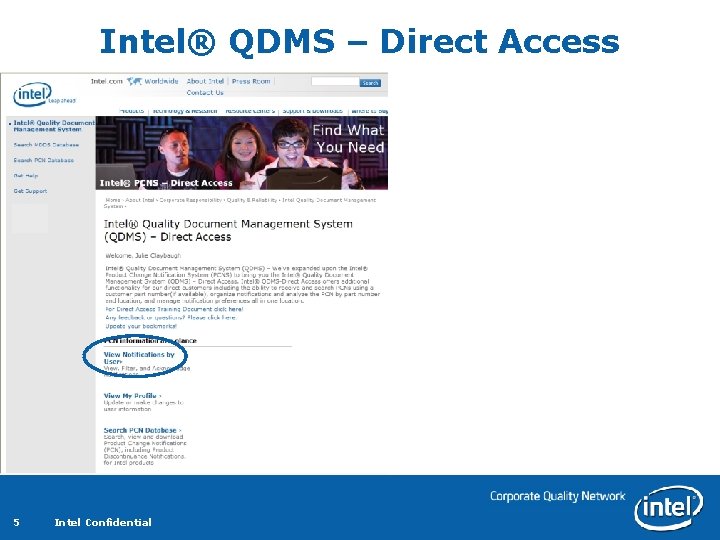This screenshot has height=540, width=720.
Task: Click the Intel Confidential footer label
Action: pos(103,523)
